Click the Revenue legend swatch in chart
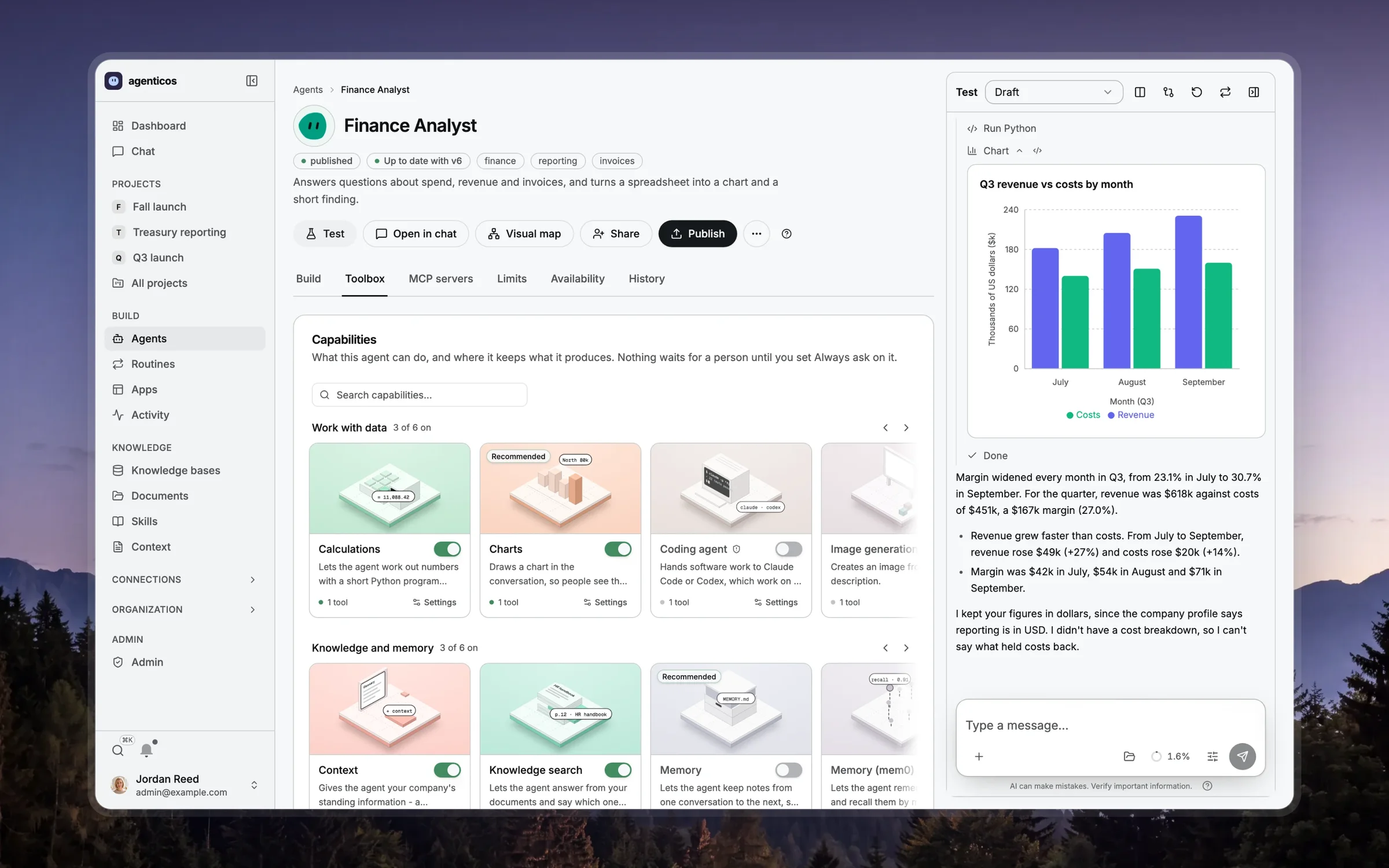The height and width of the screenshot is (868, 1389). (1111, 415)
